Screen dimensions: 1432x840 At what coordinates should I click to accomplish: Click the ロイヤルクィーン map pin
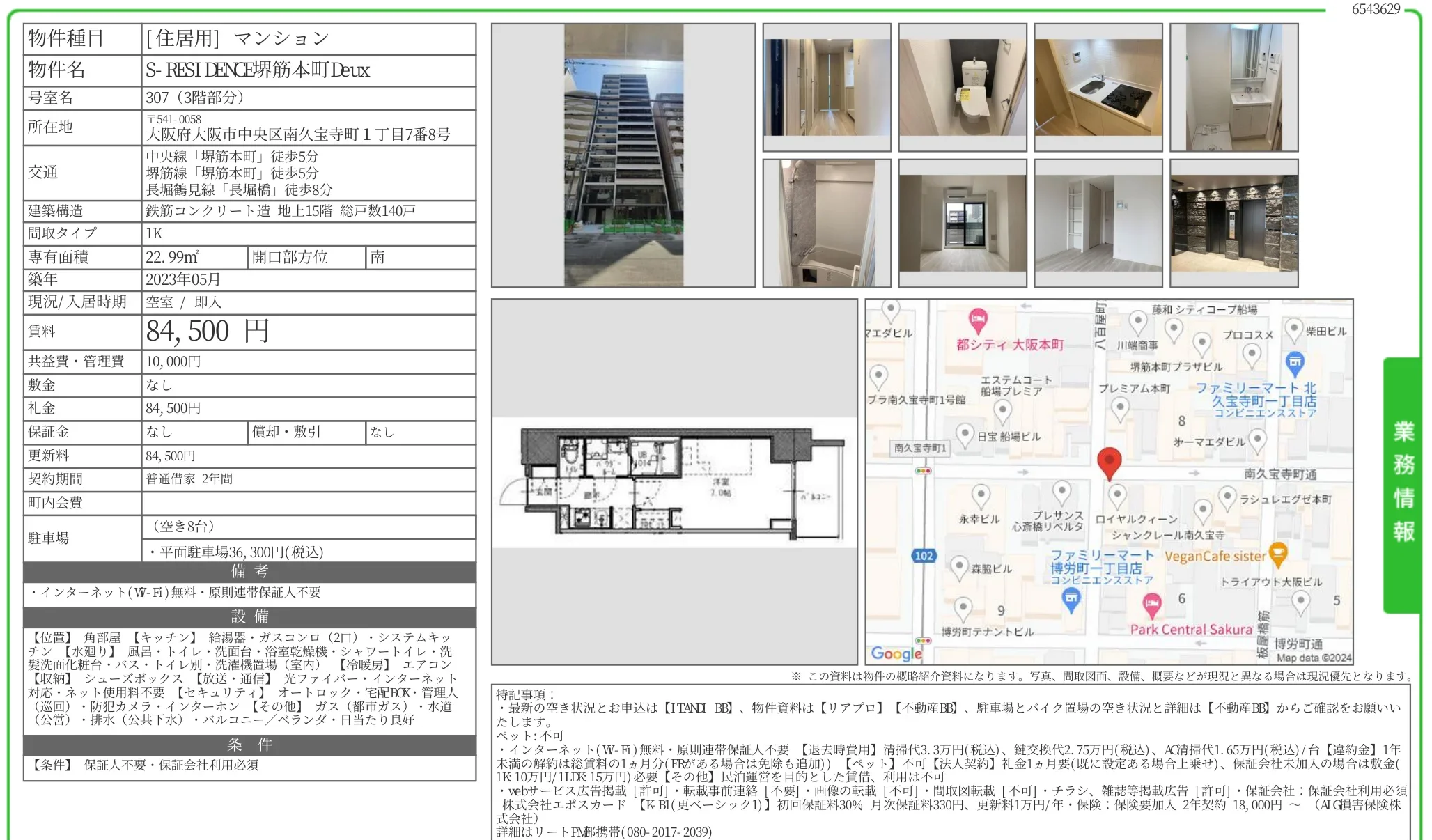tap(1117, 497)
